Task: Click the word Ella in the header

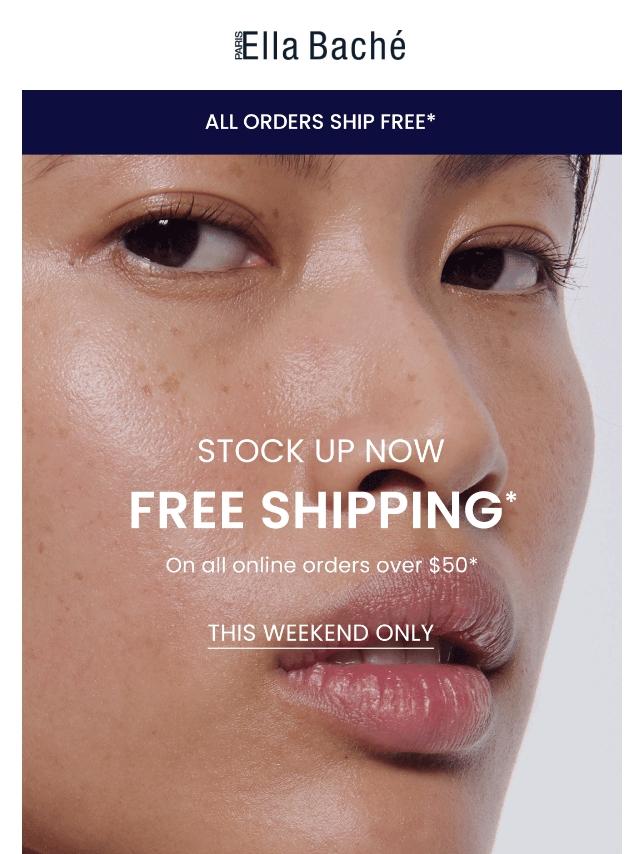Action: coord(271,46)
